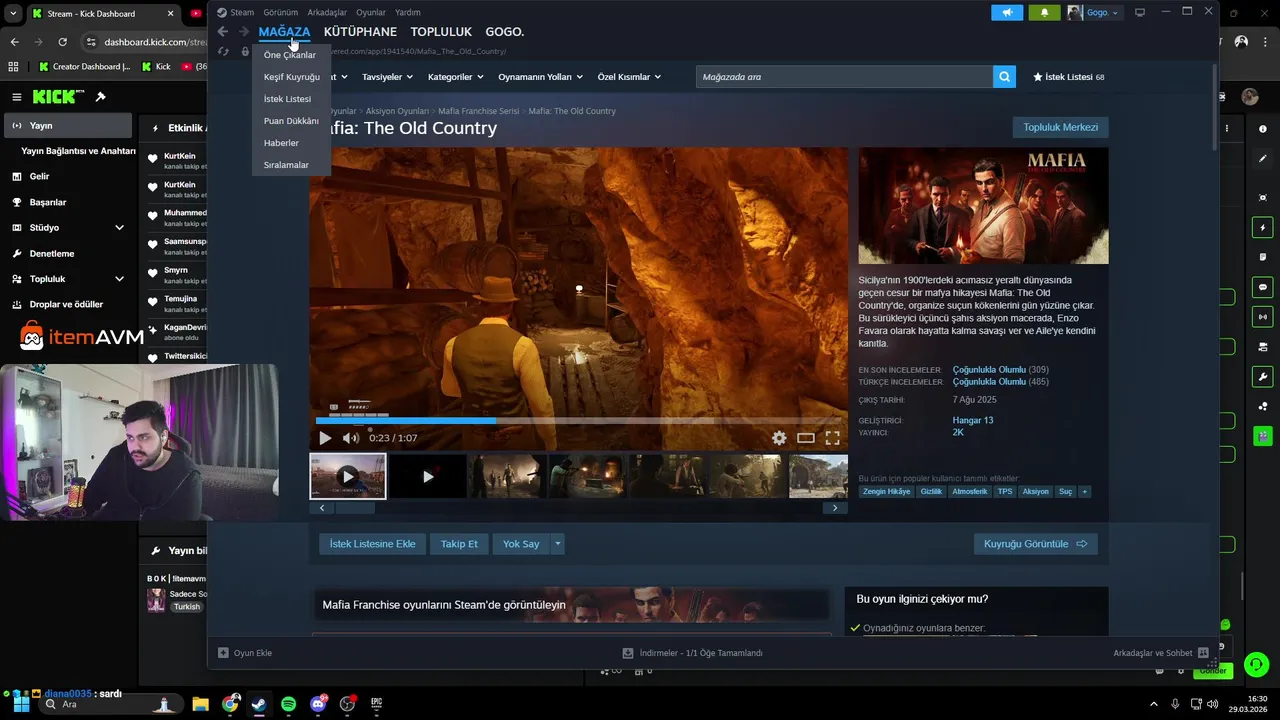Screen dimensions: 1280x720
Task: Click the Kuyruğu Görüntüle button
Action: [x=1035, y=544]
